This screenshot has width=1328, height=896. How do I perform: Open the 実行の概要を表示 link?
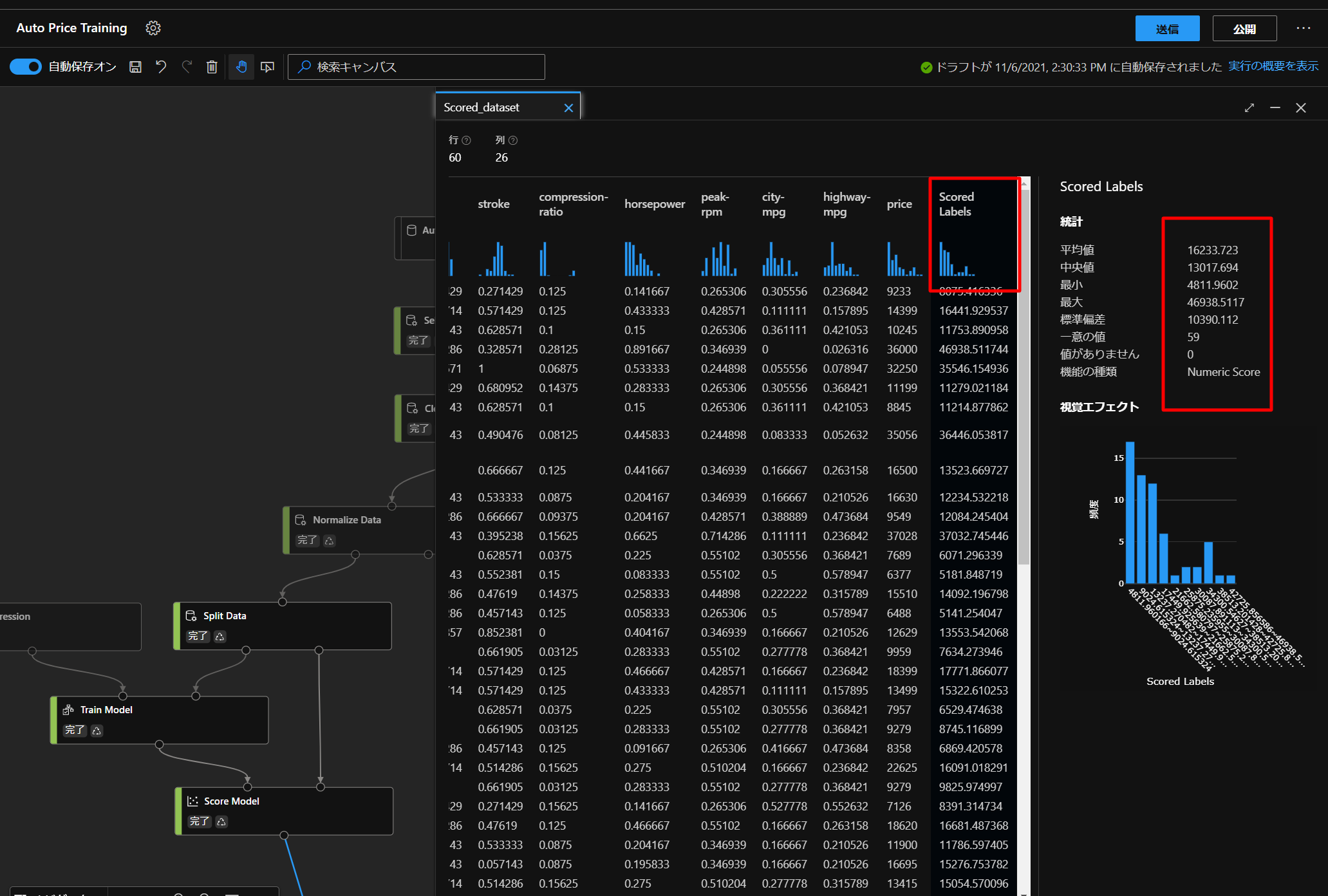pos(1273,66)
